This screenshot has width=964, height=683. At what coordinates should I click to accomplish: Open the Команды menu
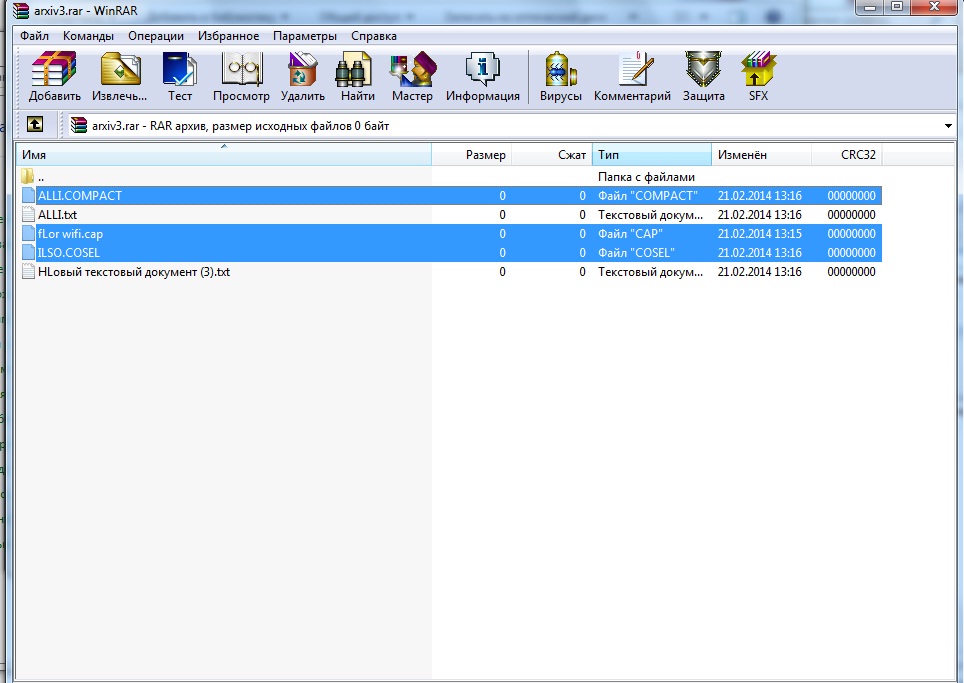pyautogui.click(x=89, y=36)
